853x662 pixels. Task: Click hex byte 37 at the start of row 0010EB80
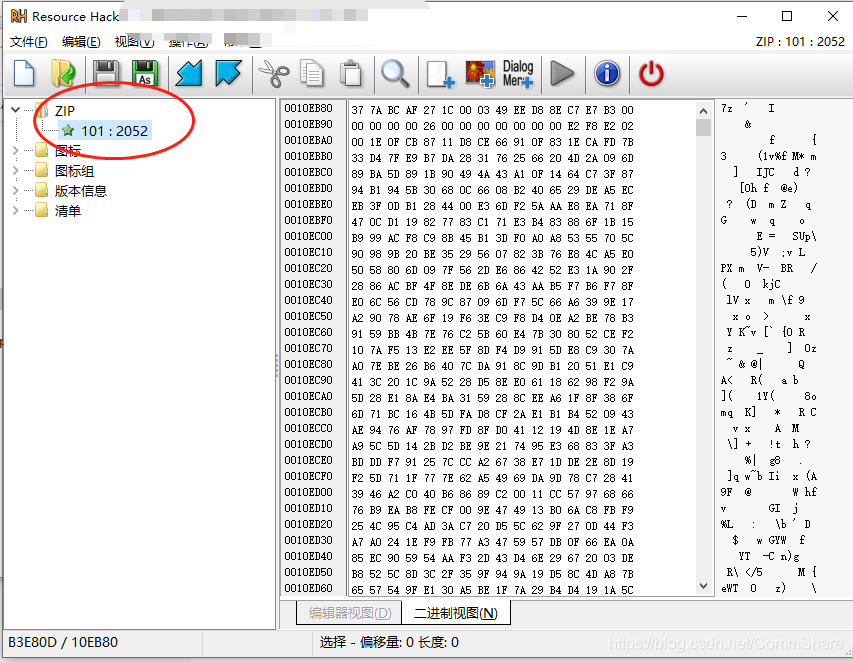point(357,110)
